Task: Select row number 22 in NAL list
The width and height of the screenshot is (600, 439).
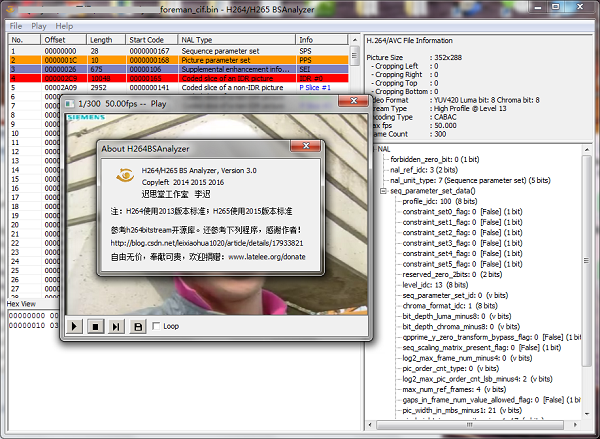Action: [x=15, y=243]
